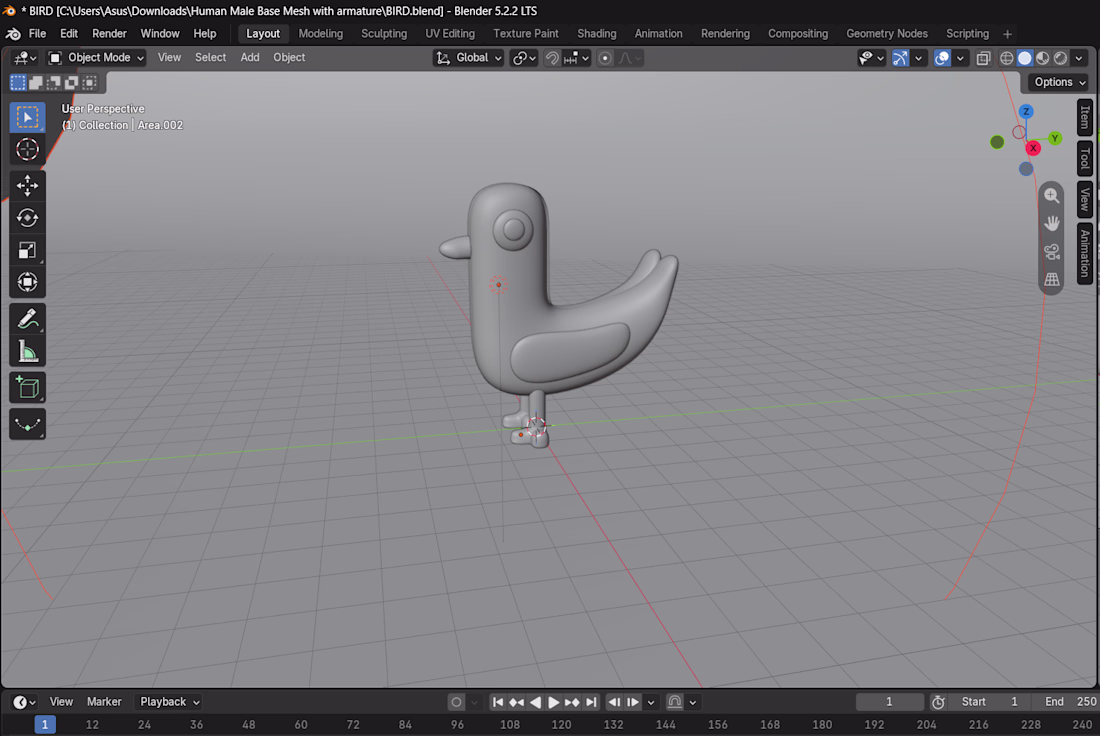Choose the subtract selection mode icon
This screenshot has height=736, width=1100.
click(x=54, y=82)
